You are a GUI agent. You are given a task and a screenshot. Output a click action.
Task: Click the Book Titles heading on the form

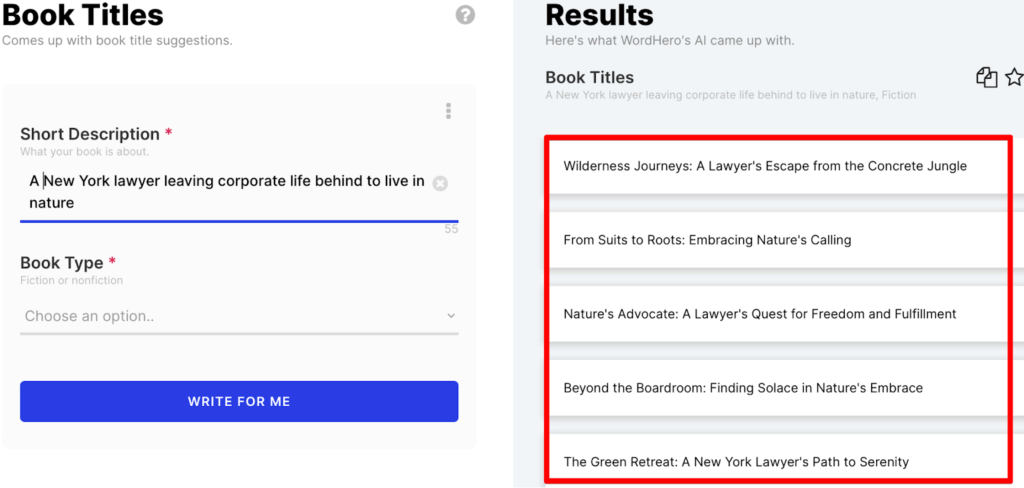83,15
